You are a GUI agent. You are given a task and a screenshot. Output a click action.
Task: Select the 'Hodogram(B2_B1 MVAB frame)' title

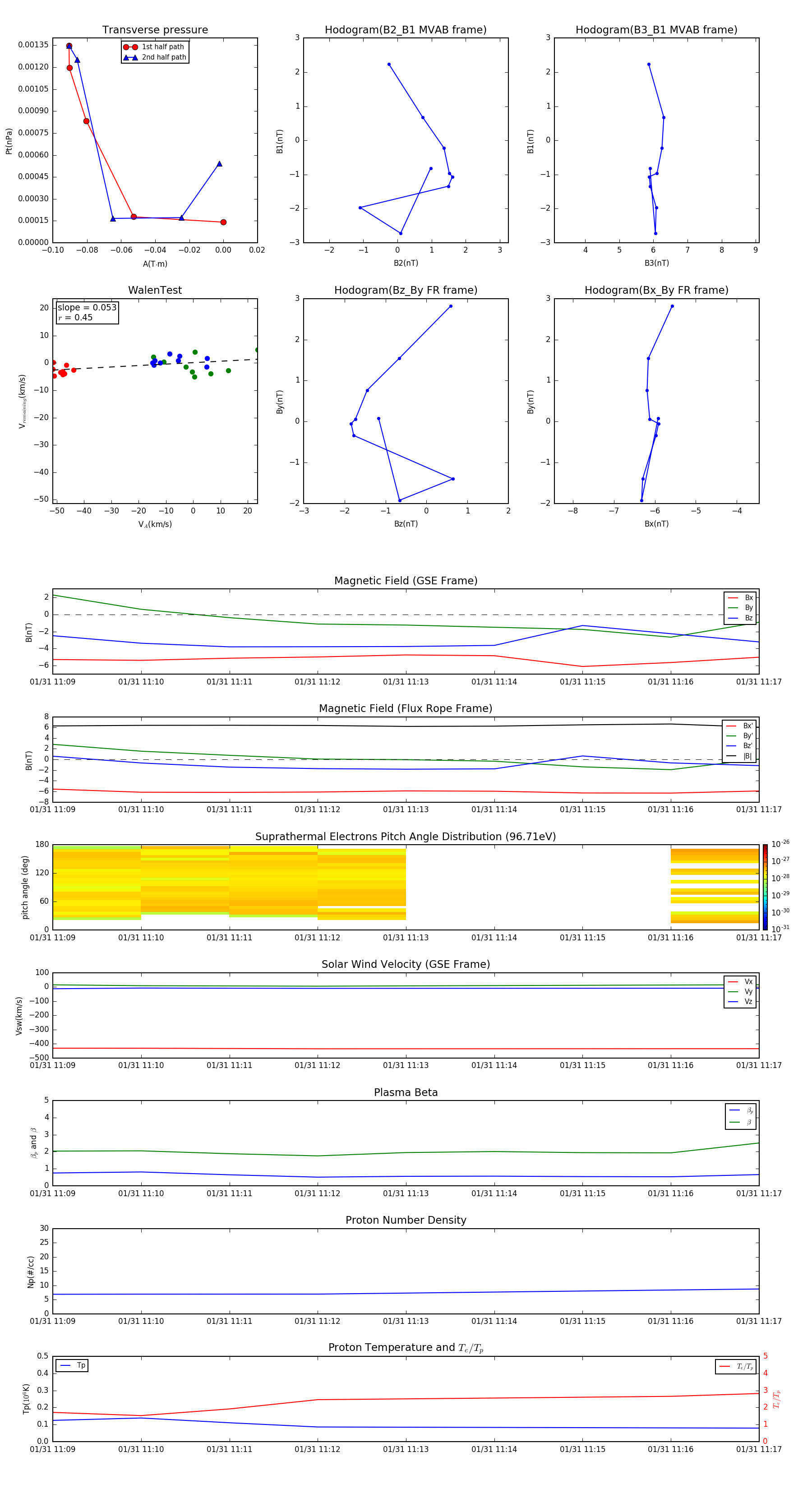(x=406, y=30)
